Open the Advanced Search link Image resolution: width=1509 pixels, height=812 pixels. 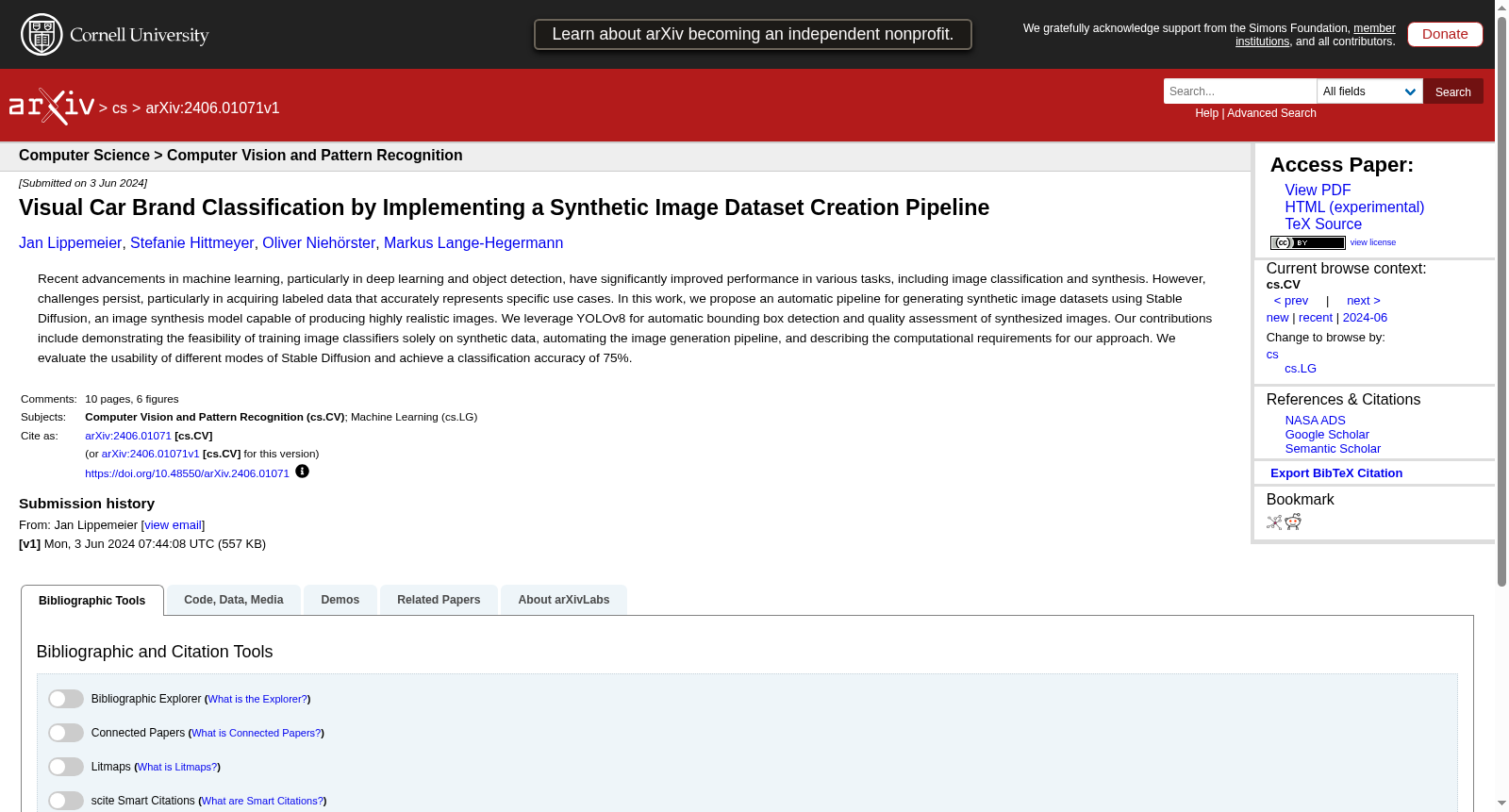[x=1271, y=113]
